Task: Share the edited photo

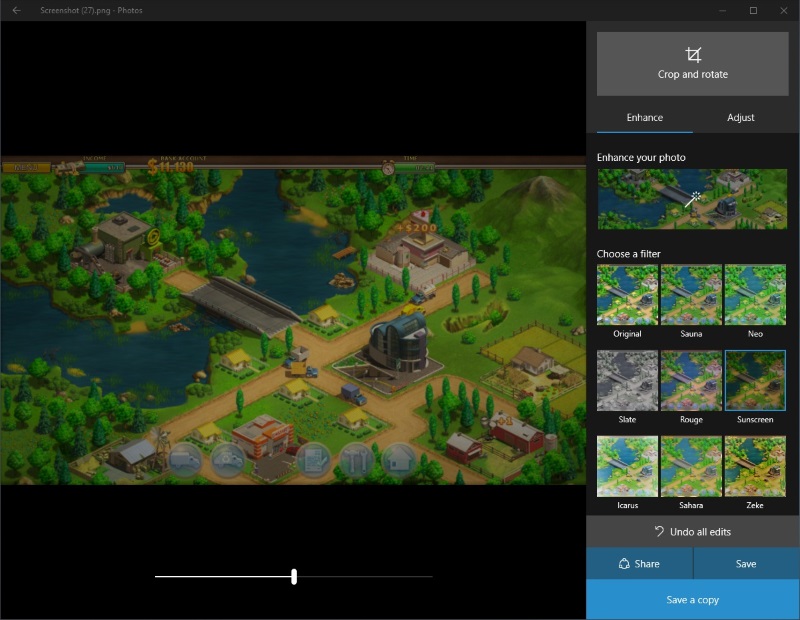Action: coord(639,564)
